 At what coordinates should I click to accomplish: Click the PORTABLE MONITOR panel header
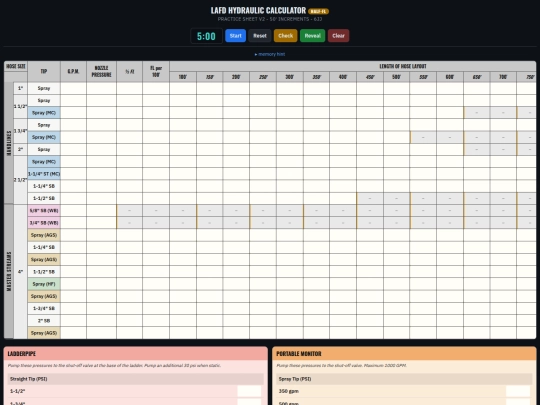click(x=404, y=354)
